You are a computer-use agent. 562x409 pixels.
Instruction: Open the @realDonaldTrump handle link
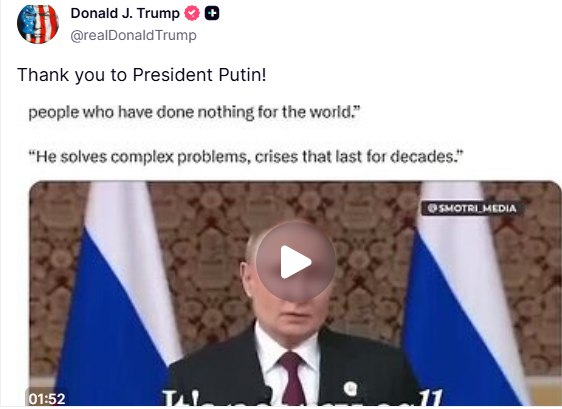tap(133, 35)
